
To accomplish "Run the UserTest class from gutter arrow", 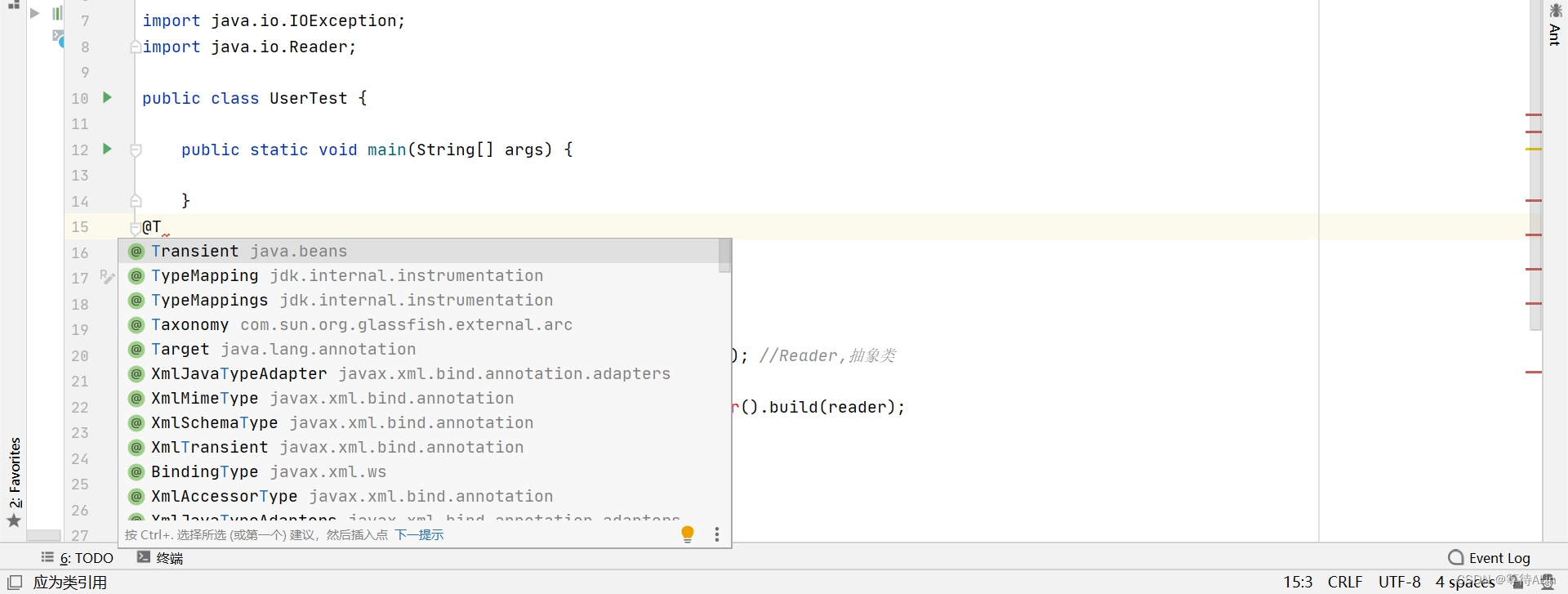I will click(107, 97).
